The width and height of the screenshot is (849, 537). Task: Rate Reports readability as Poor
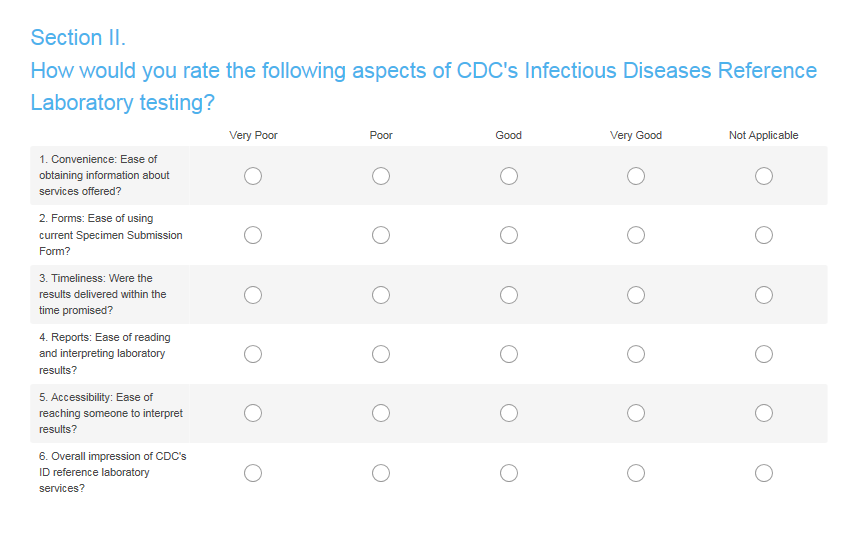381,354
